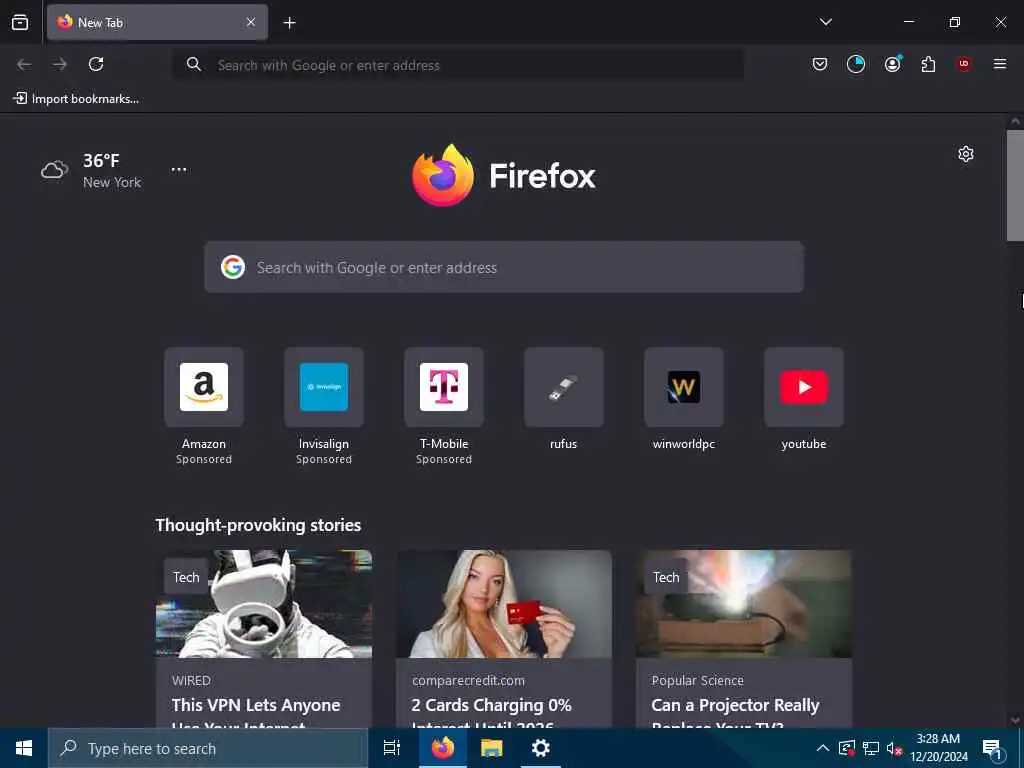The height and width of the screenshot is (768, 1024).
Task: Open File Explorer from the taskbar
Action: (492, 748)
